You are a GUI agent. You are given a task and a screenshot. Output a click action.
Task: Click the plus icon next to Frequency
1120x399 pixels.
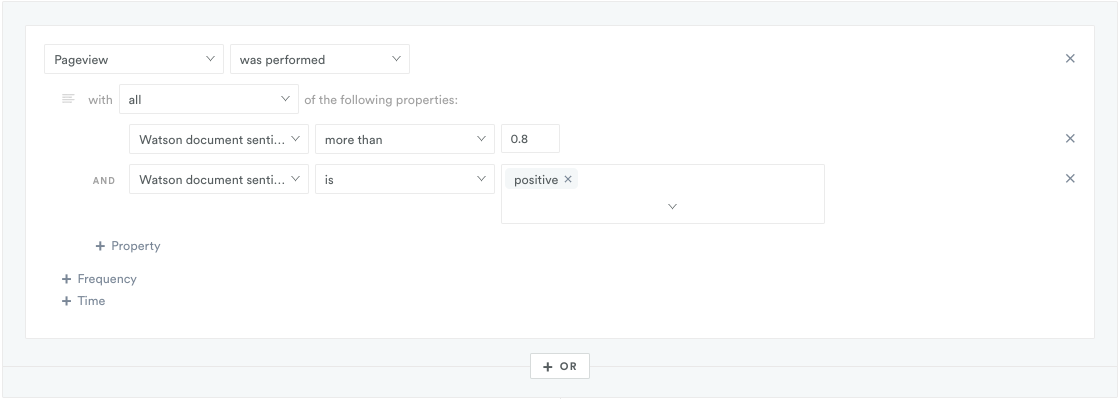(66, 279)
